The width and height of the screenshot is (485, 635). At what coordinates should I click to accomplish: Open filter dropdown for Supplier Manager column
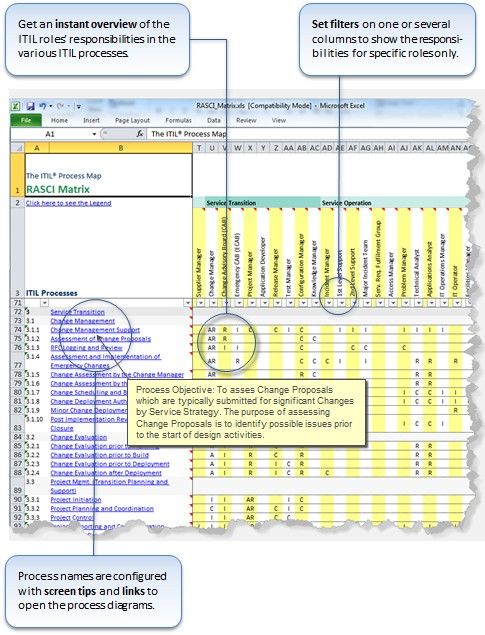click(200, 303)
